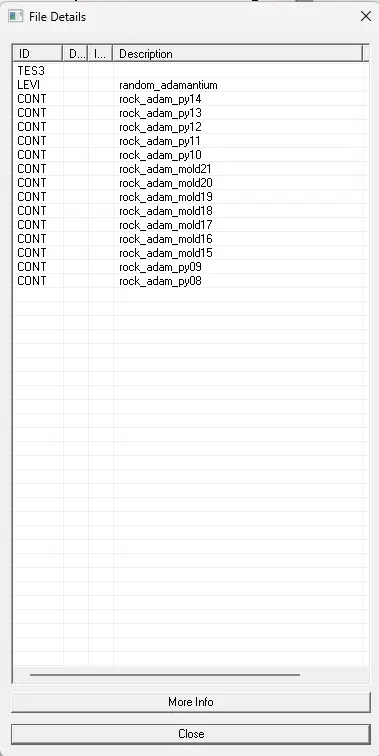Sort by the Description column header
379x756 pixels.
(x=238, y=54)
